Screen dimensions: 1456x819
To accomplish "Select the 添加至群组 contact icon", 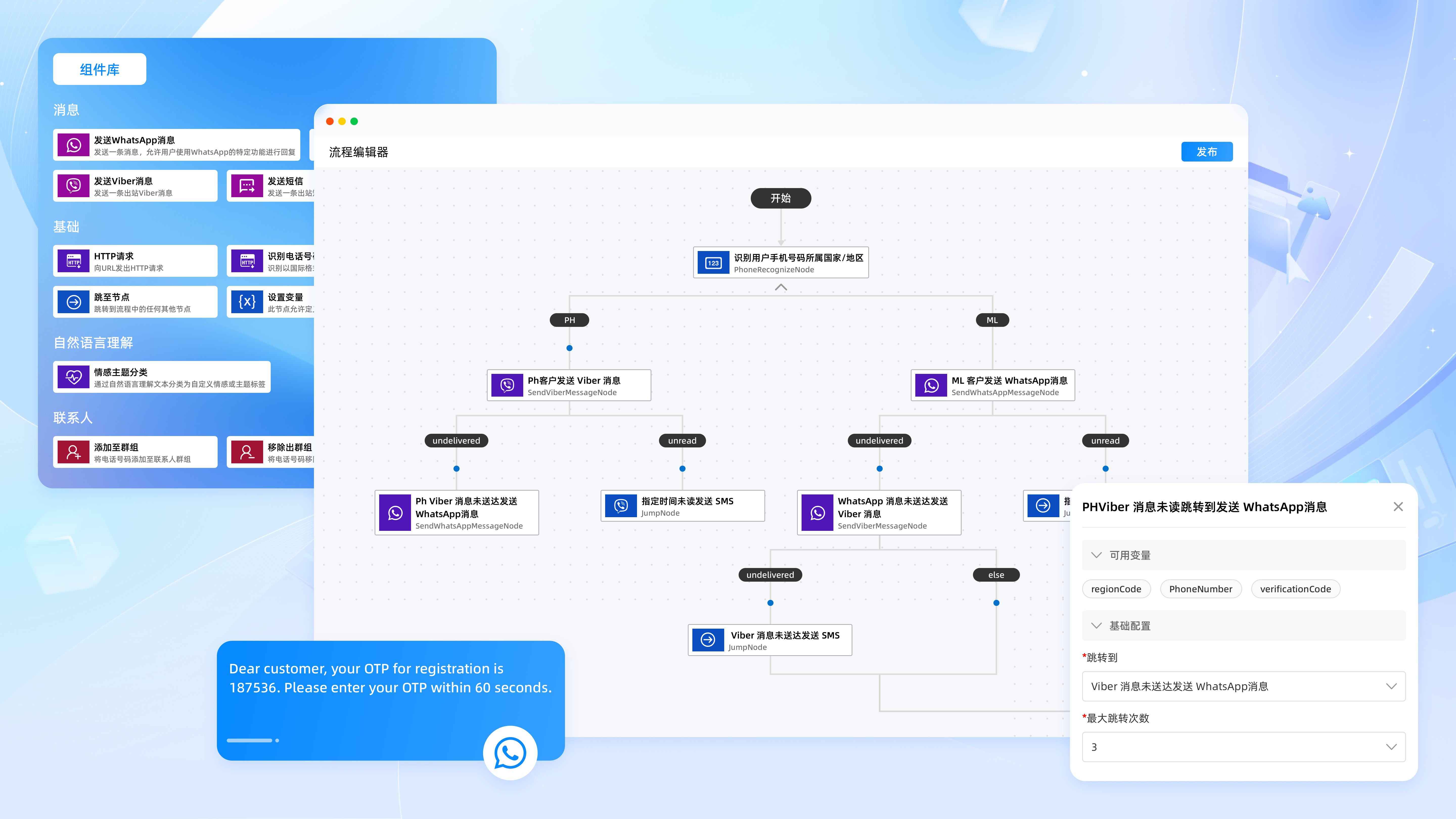I will (x=74, y=452).
